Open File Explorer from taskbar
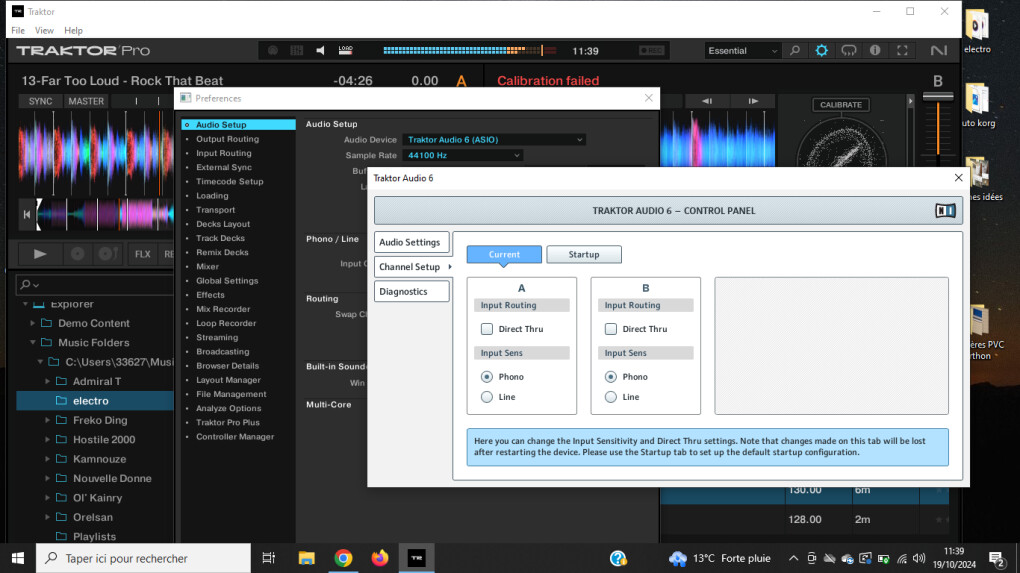The image size is (1020, 573). [x=306, y=558]
